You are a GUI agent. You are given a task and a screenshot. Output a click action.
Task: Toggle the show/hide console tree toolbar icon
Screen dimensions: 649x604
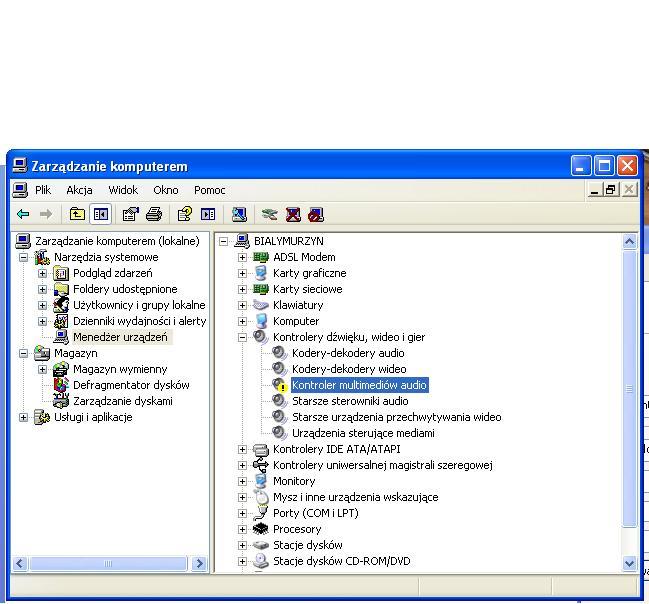click(x=101, y=214)
